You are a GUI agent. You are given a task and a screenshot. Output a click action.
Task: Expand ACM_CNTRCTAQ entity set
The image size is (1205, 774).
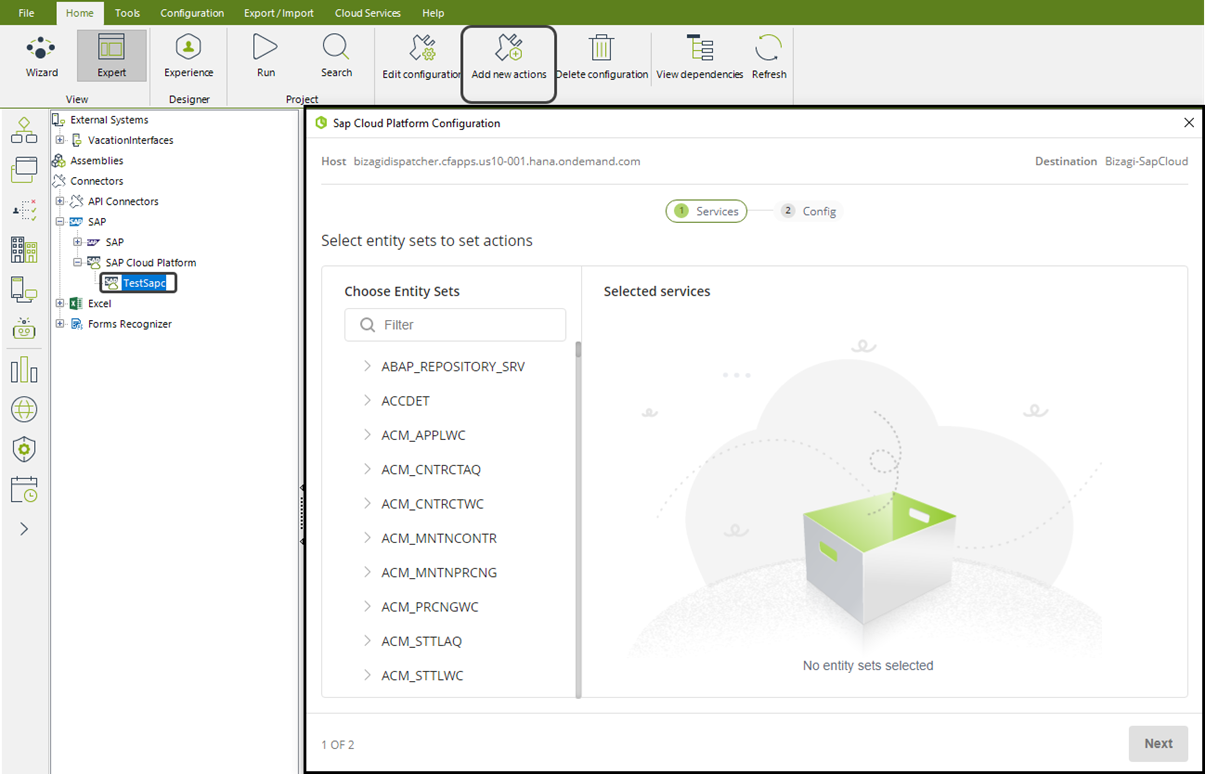point(368,469)
